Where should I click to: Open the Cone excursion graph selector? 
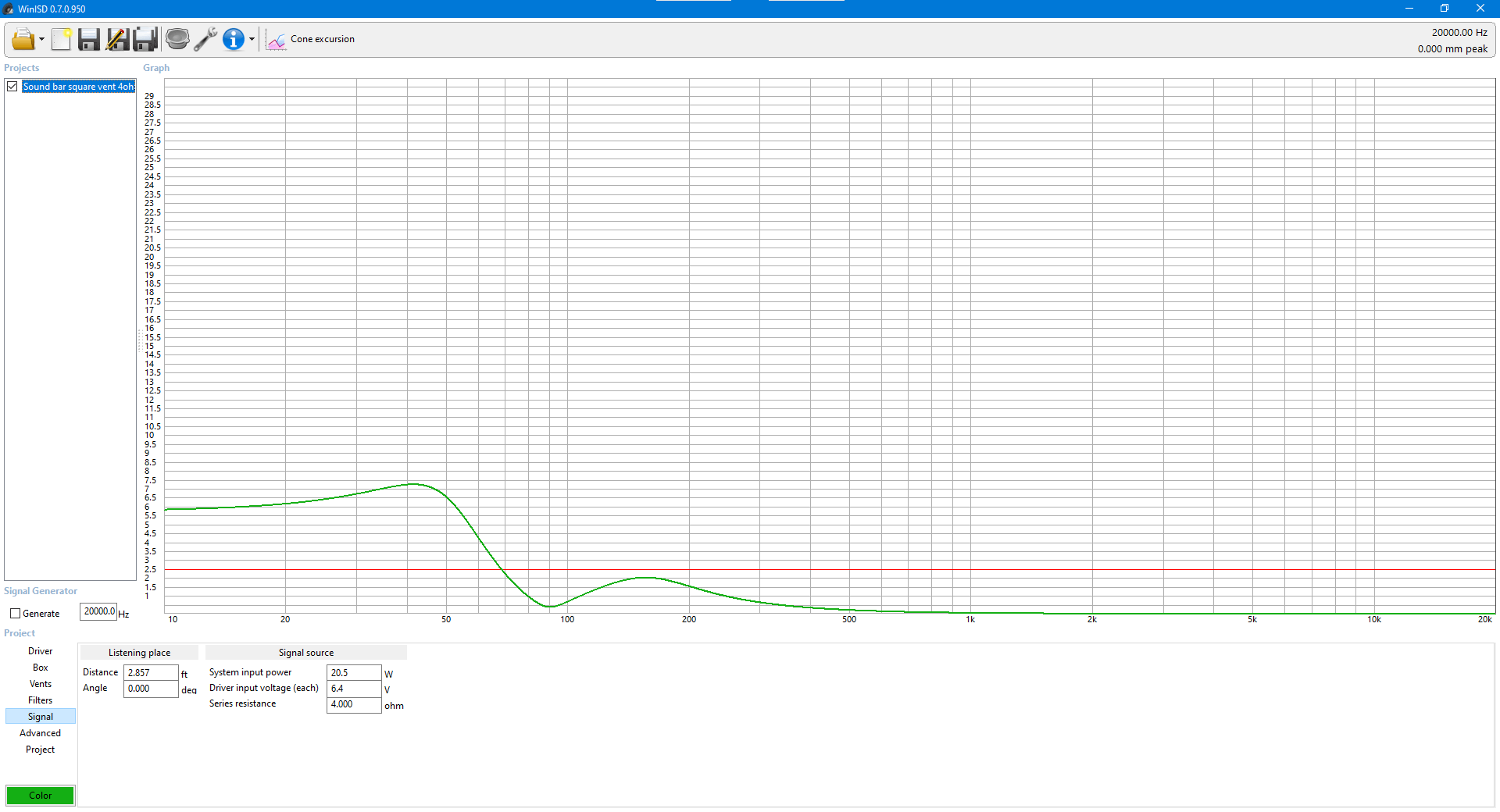(311, 39)
